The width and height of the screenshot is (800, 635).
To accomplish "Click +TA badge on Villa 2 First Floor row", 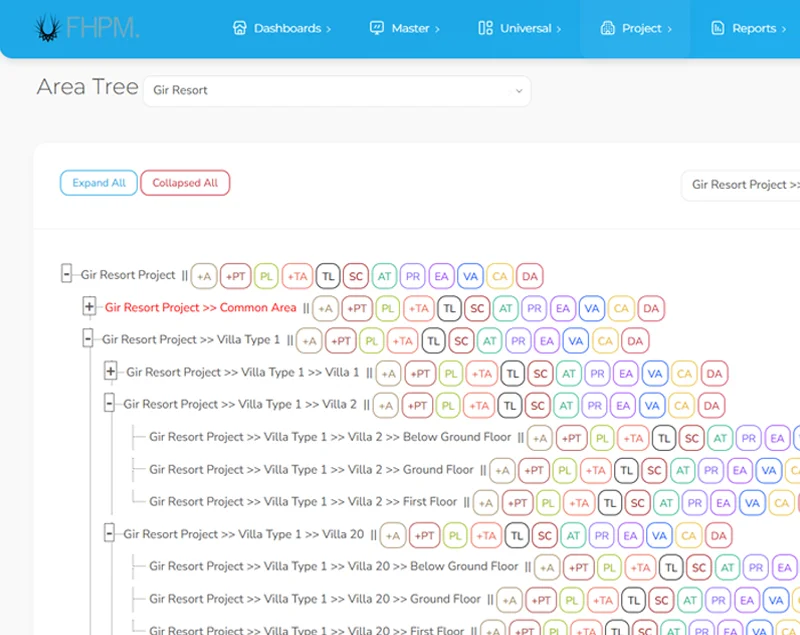I will 578,503.
